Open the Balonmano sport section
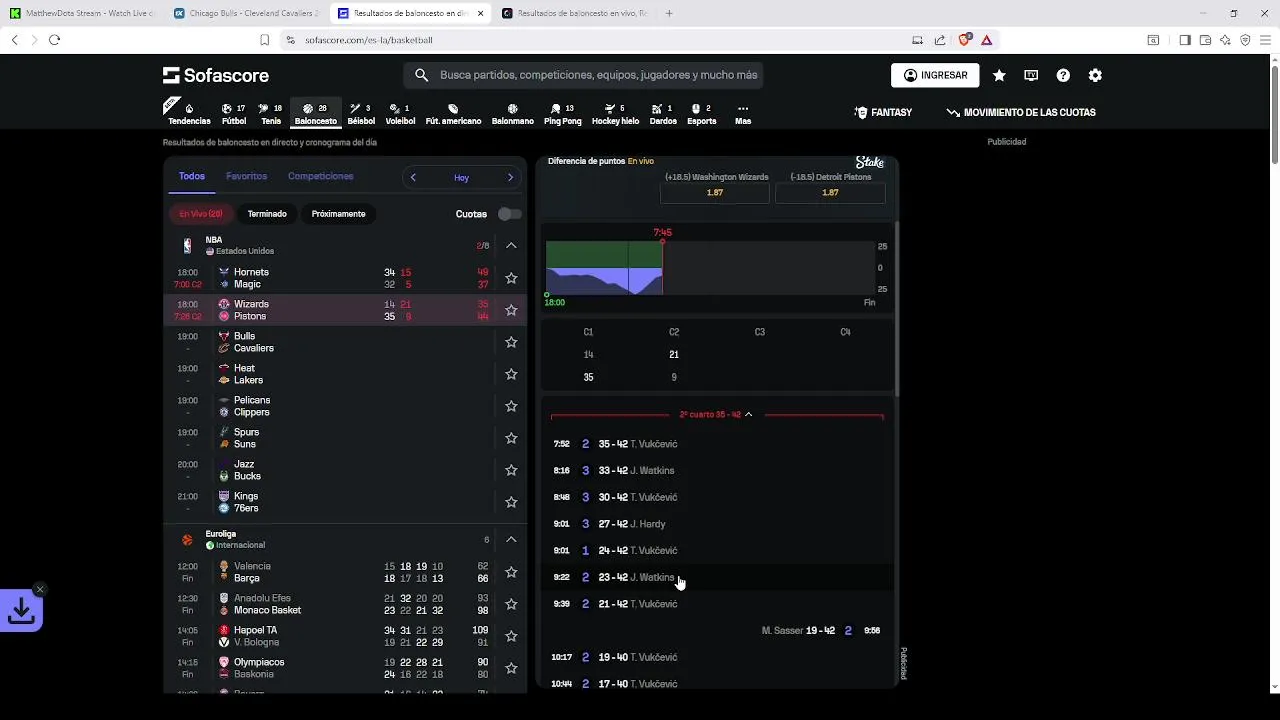Viewport: 1280px width, 720px height. click(513, 114)
